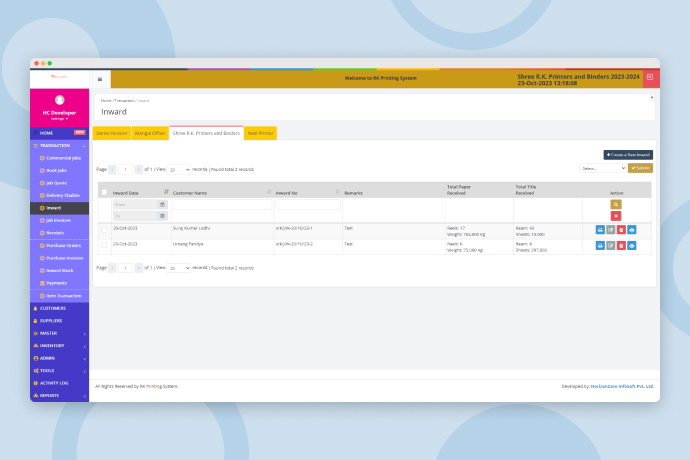Check the Suraj Kumar Lodhi row checkbox

click(104, 229)
